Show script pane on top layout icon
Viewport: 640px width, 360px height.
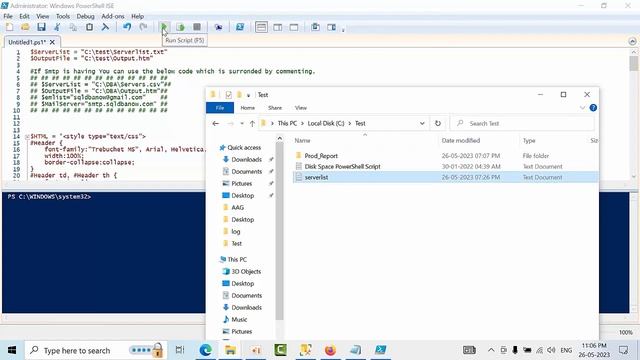coord(261,27)
